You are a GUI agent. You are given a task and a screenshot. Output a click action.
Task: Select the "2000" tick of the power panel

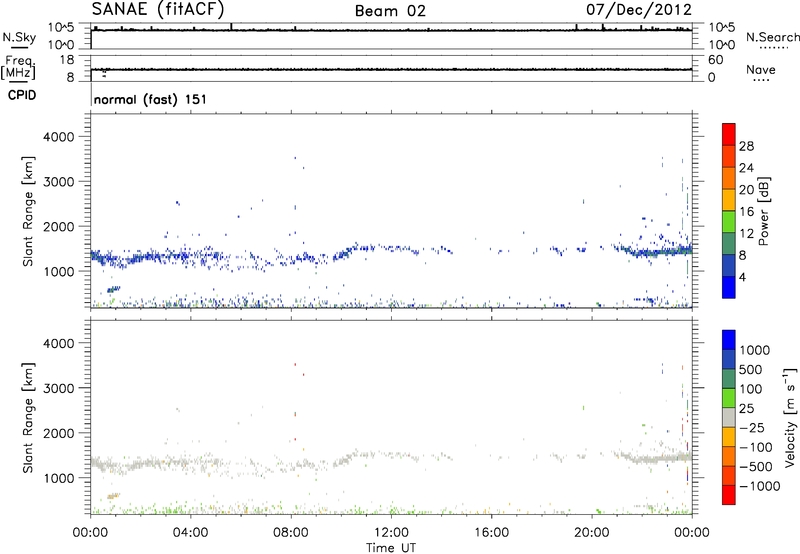59,226
